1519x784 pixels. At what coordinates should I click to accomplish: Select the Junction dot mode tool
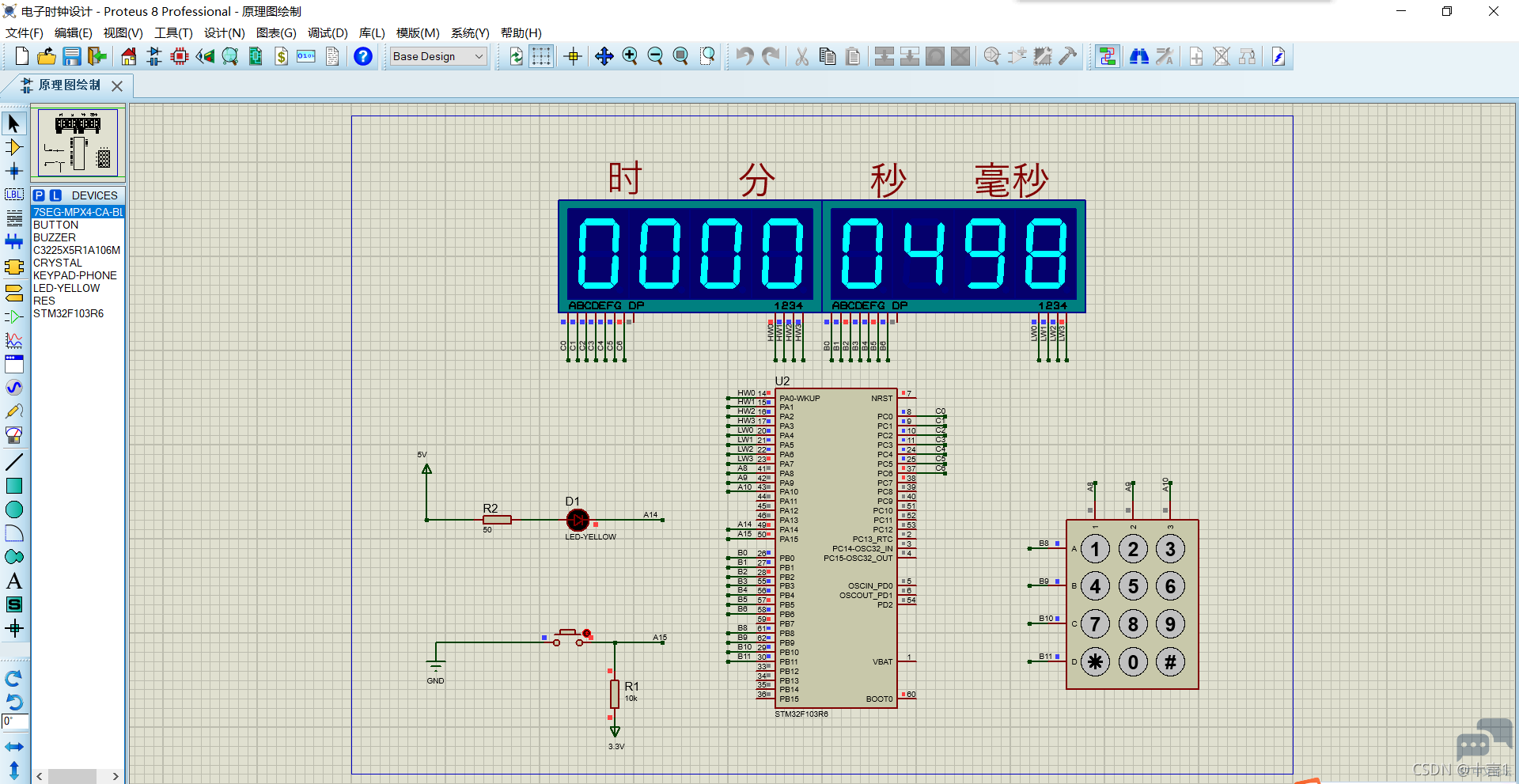click(x=13, y=171)
